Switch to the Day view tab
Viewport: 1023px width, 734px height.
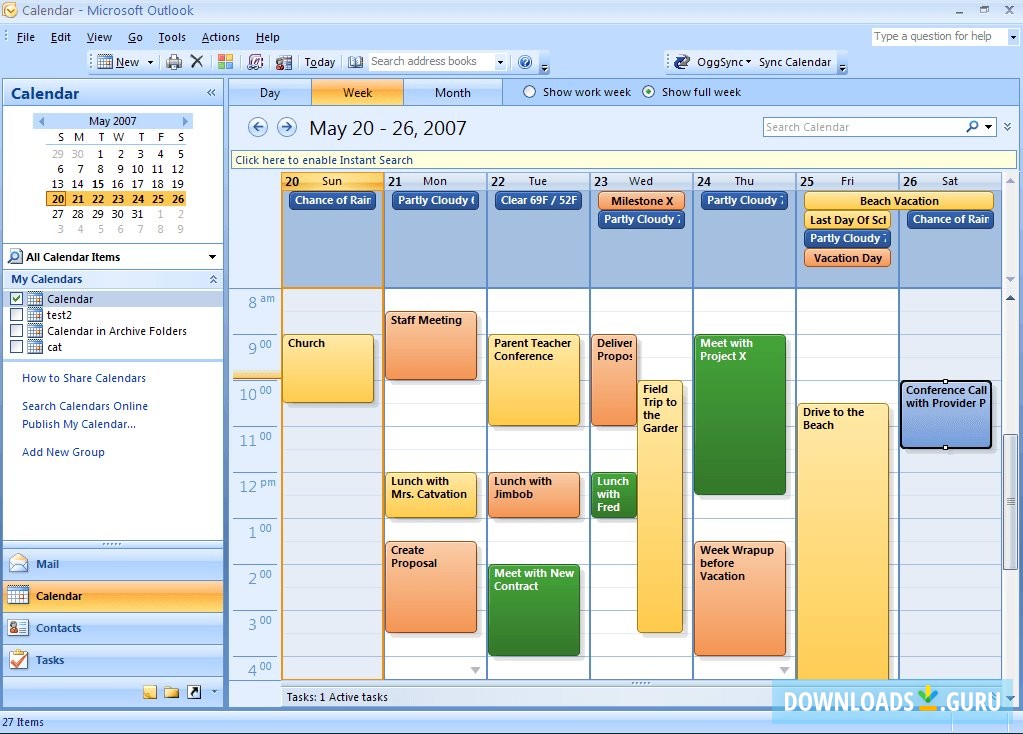269,93
